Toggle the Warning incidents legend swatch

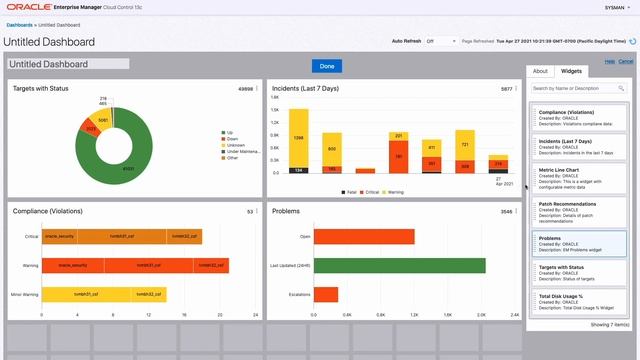(x=384, y=192)
